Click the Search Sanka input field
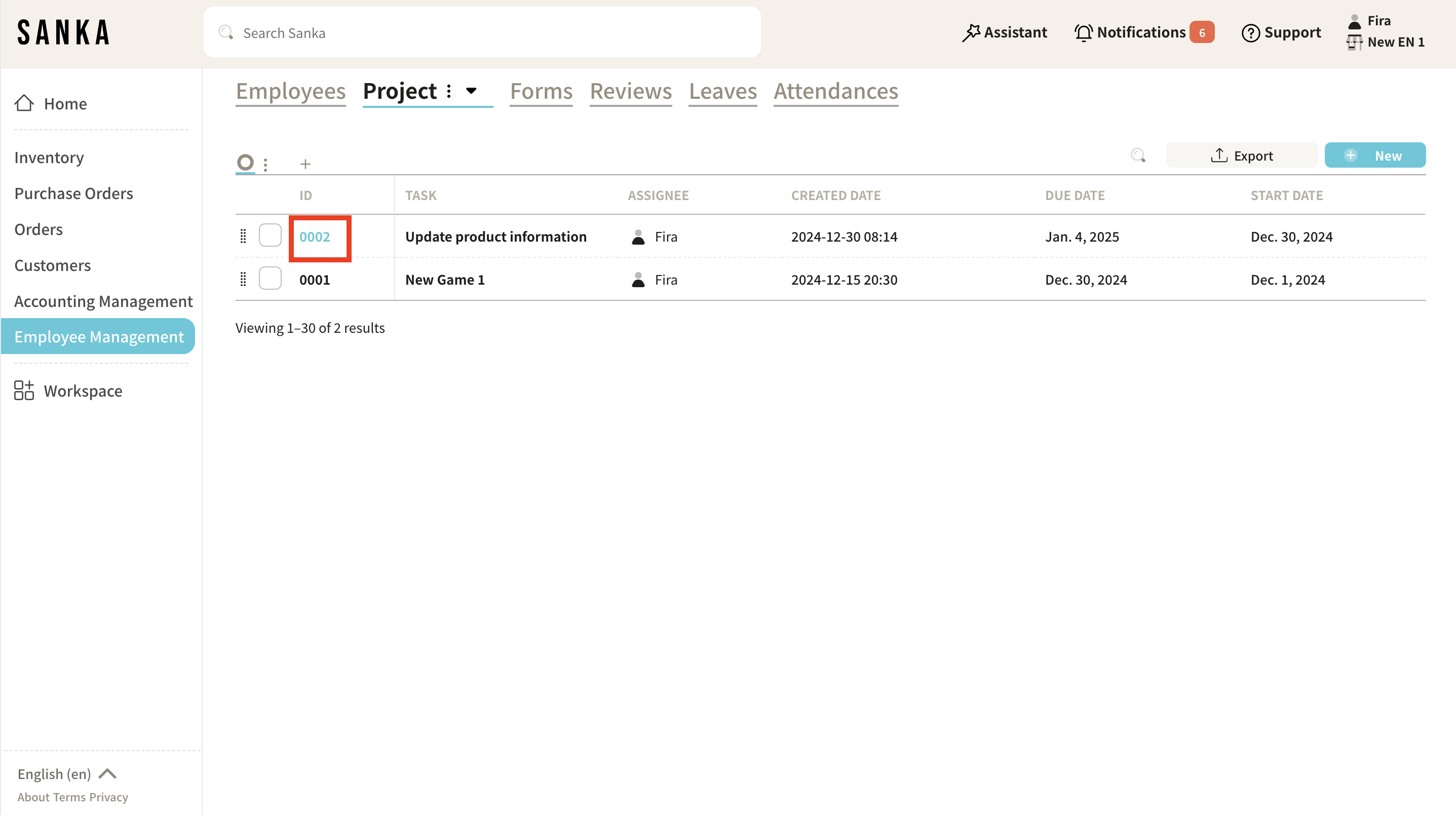The width and height of the screenshot is (1456, 815). (482, 33)
